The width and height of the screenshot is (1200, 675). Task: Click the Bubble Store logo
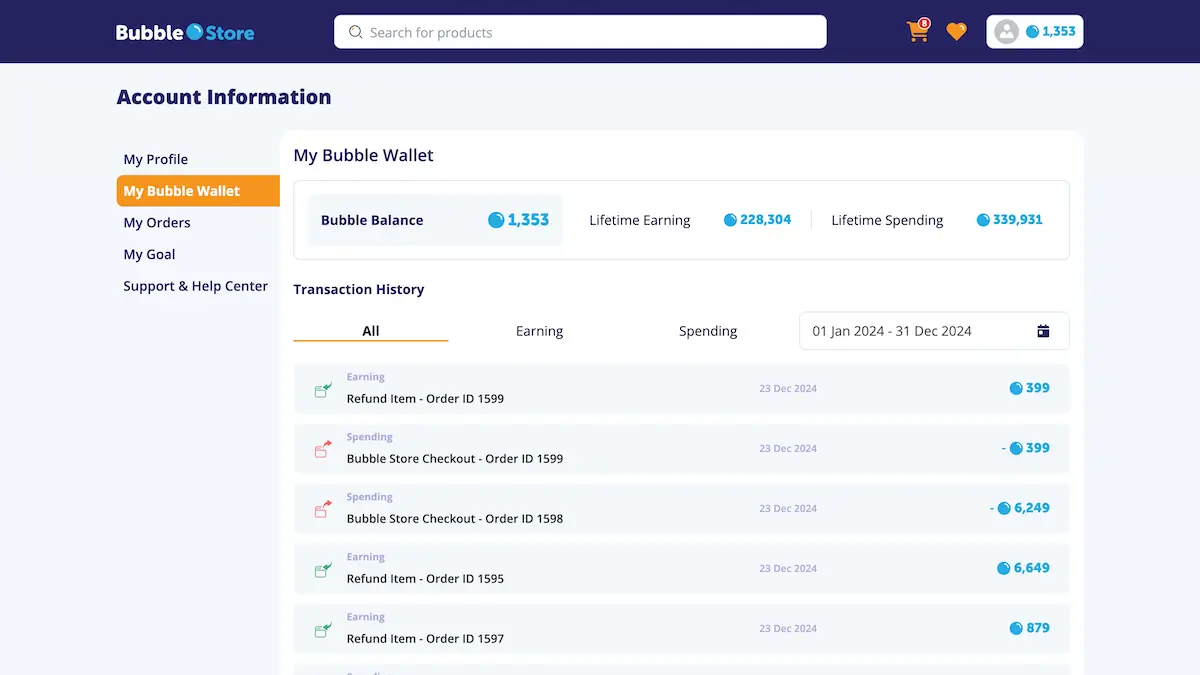pyautogui.click(x=185, y=32)
